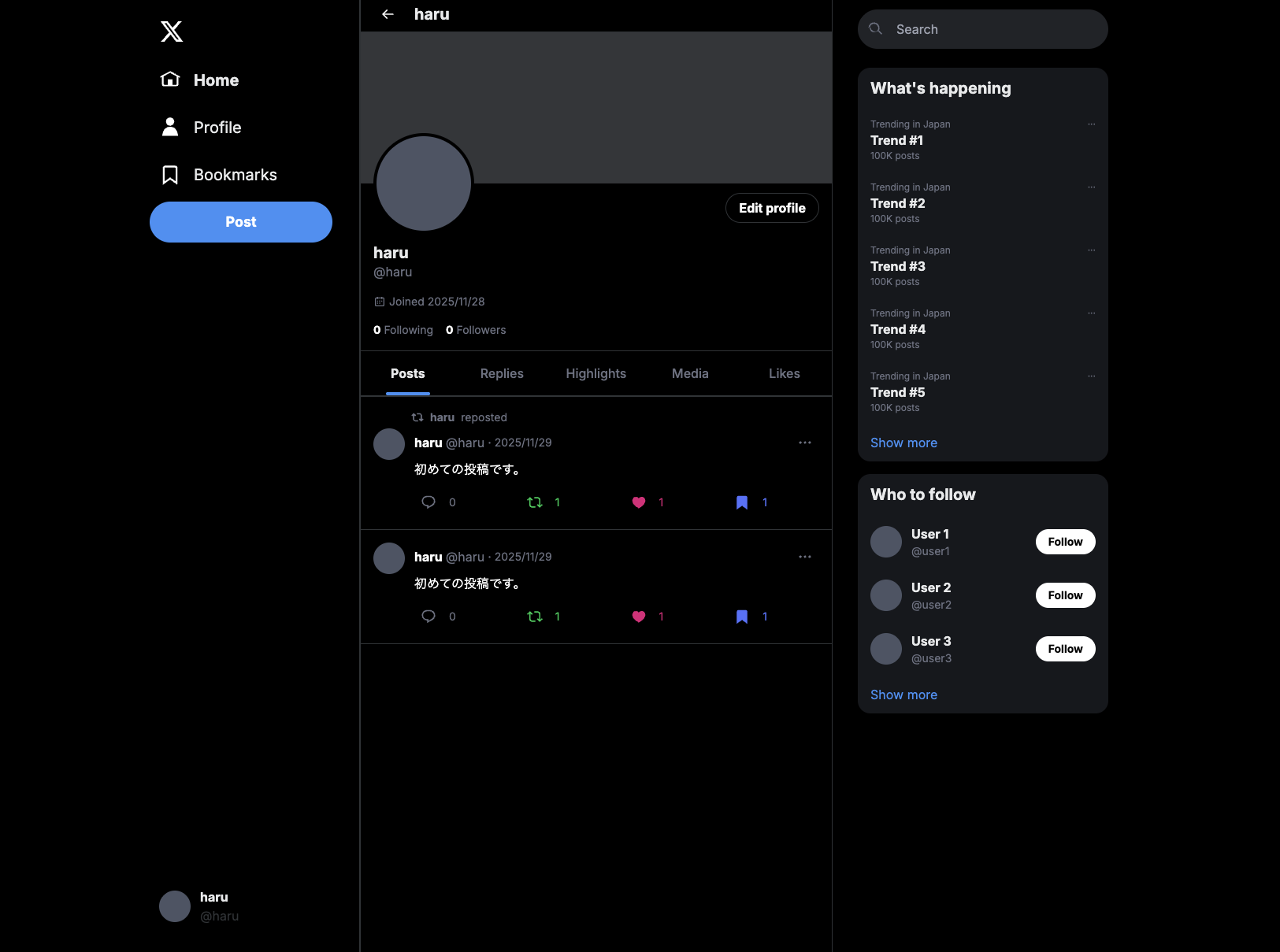Screen dimensions: 1280x952
Task: Click the Home house icon
Action: pyautogui.click(x=170, y=80)
